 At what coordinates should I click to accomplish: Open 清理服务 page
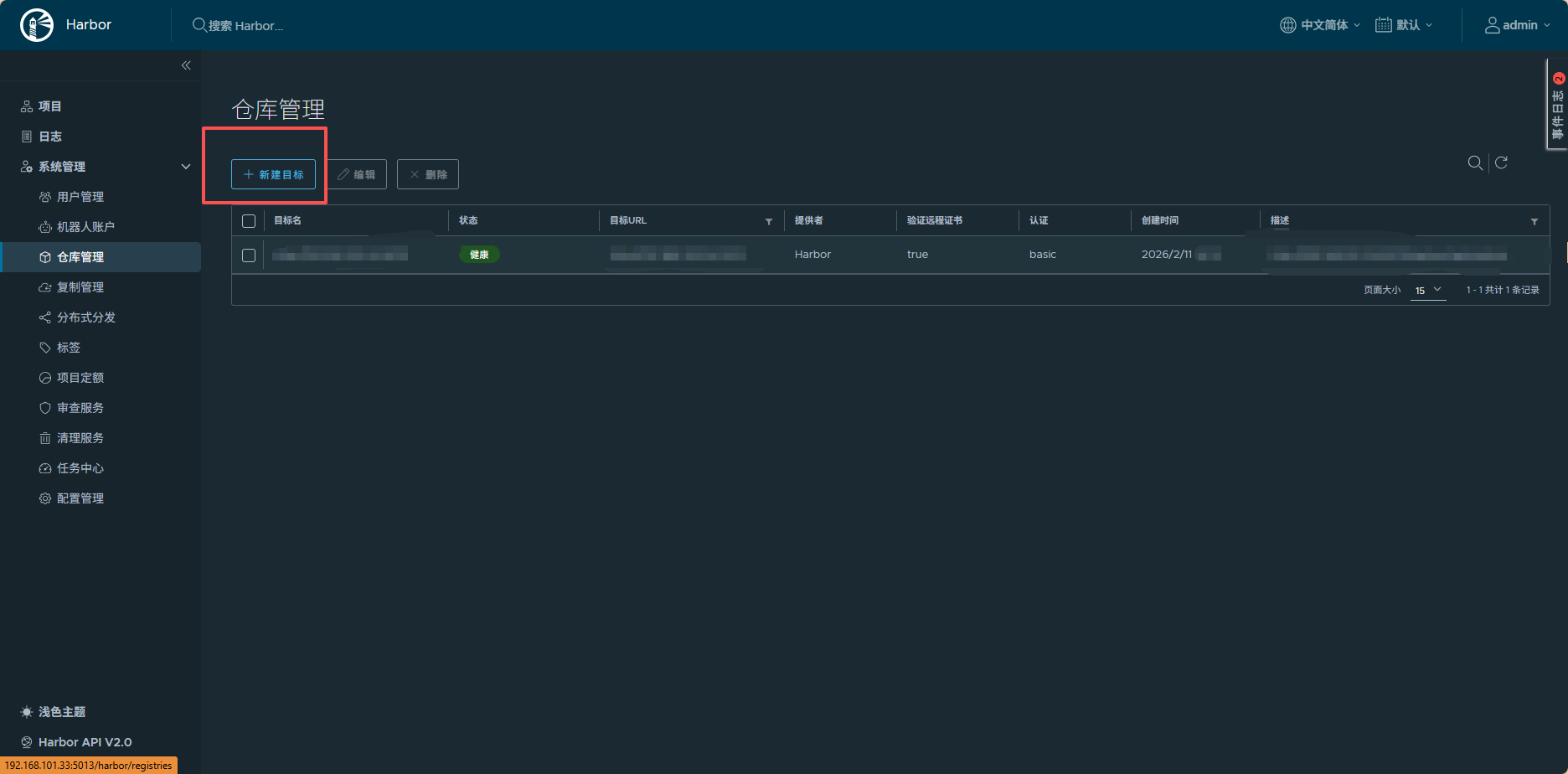point(80,438)
